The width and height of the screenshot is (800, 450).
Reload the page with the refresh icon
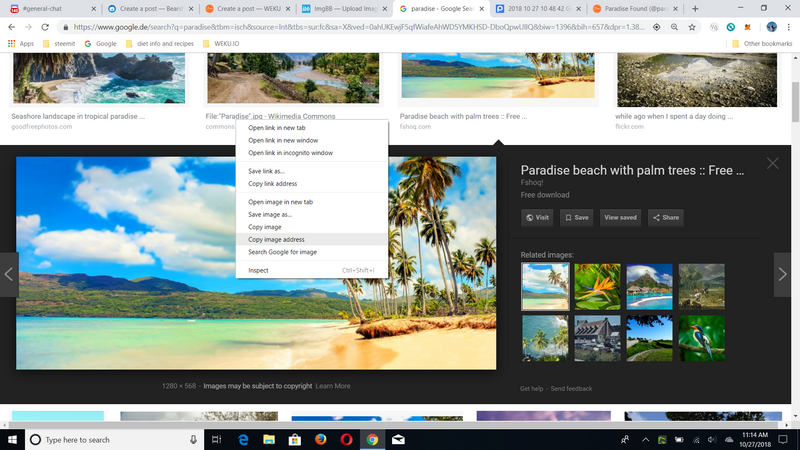45,27
